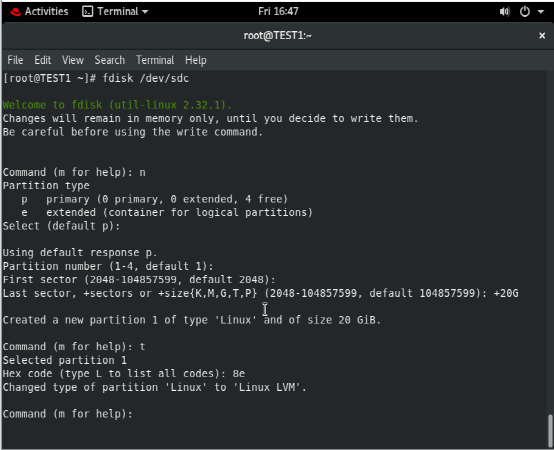Click the terminal vertical scrollbar thumb

550,430
